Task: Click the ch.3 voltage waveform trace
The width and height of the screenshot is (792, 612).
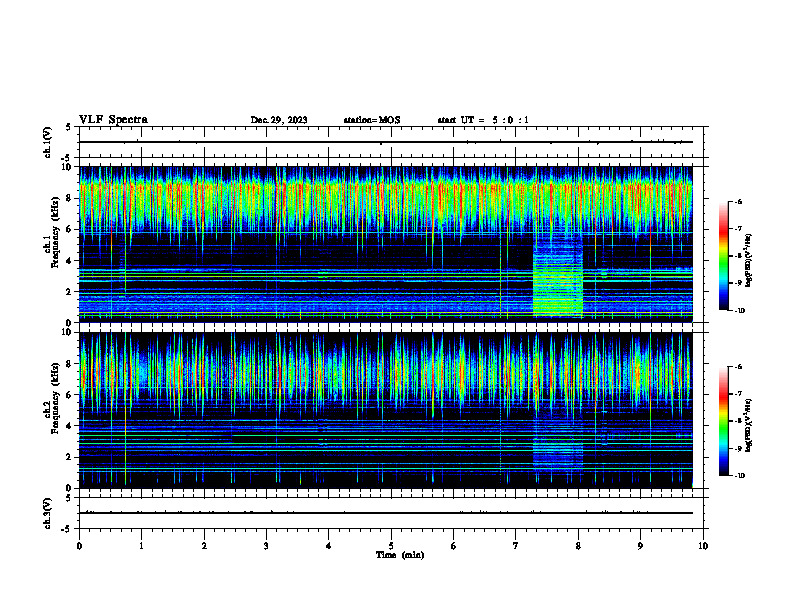Action: click(386, 513)
